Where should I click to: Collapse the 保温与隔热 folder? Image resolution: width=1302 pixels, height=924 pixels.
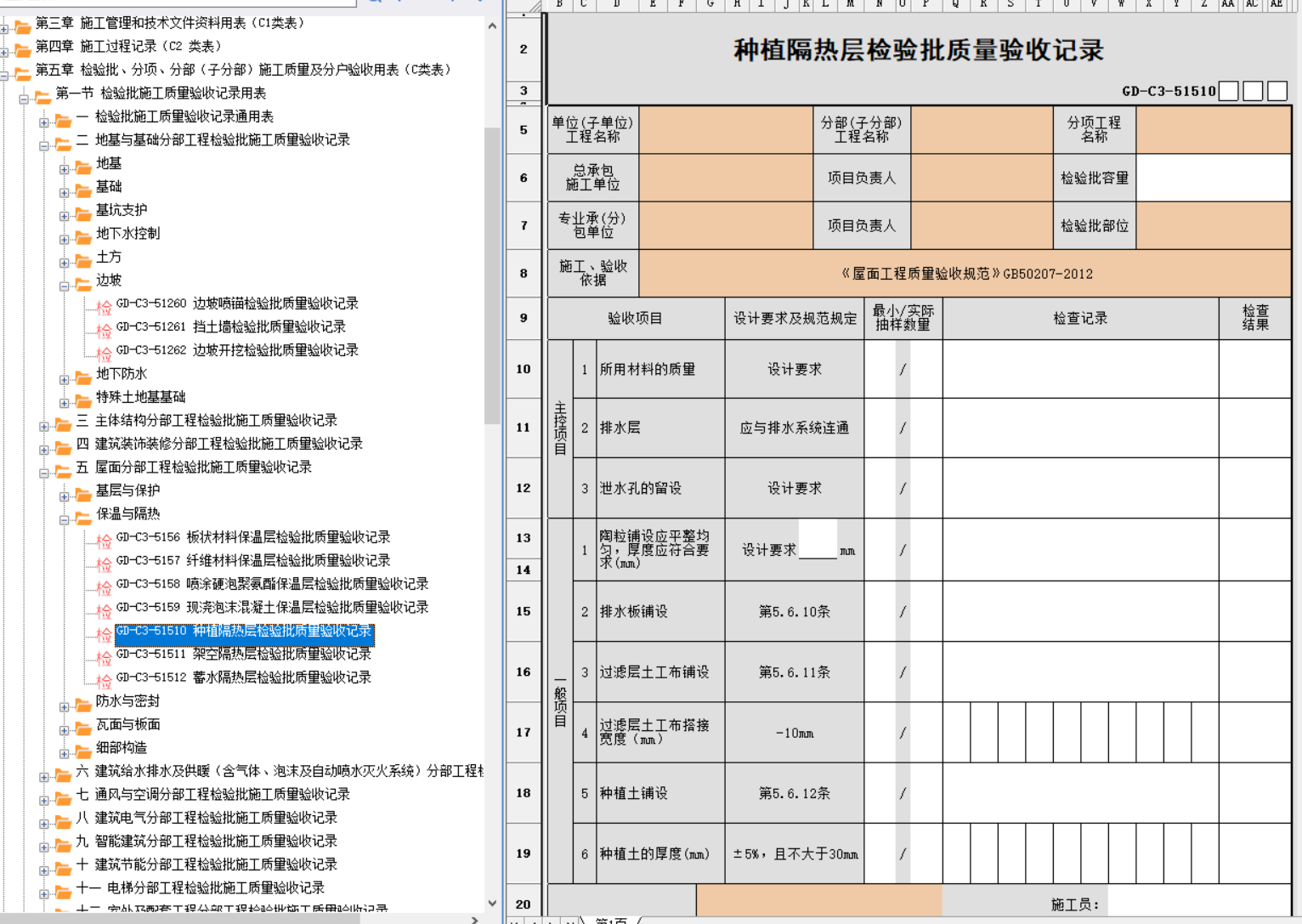[x=65, y=520]
